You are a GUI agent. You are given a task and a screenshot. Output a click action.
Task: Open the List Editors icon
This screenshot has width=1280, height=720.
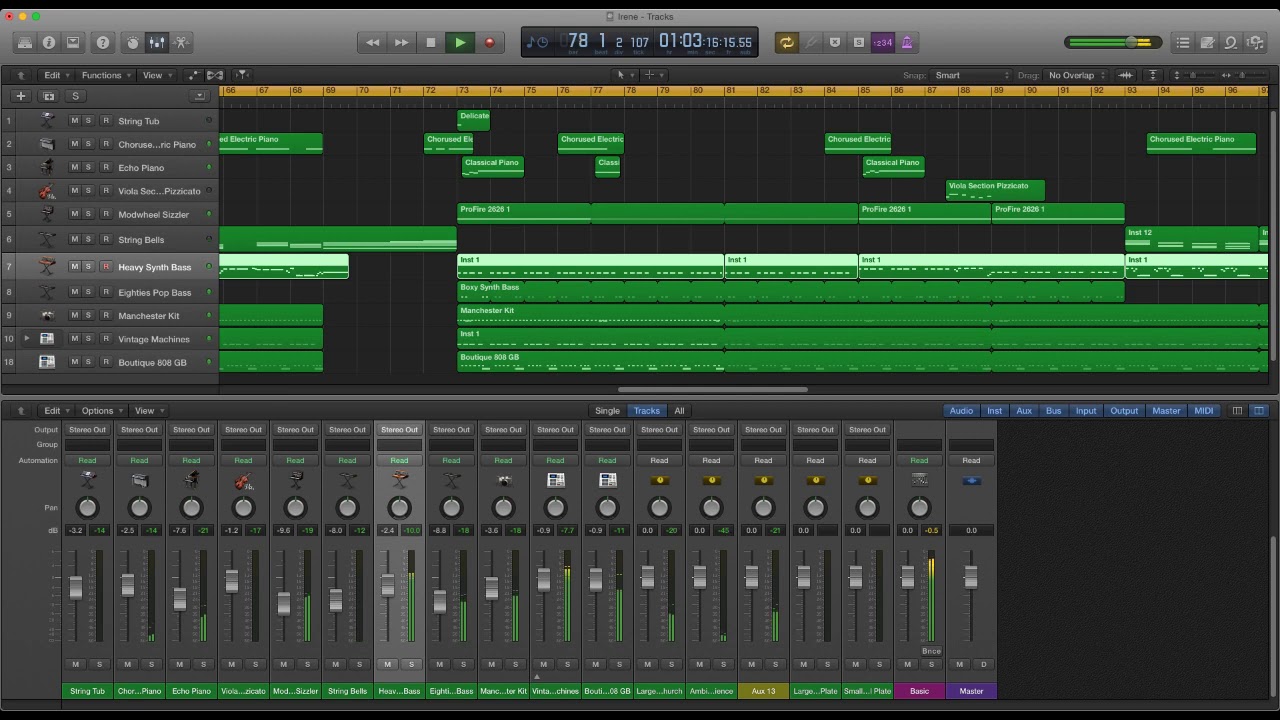click(x=1183, y=43)
